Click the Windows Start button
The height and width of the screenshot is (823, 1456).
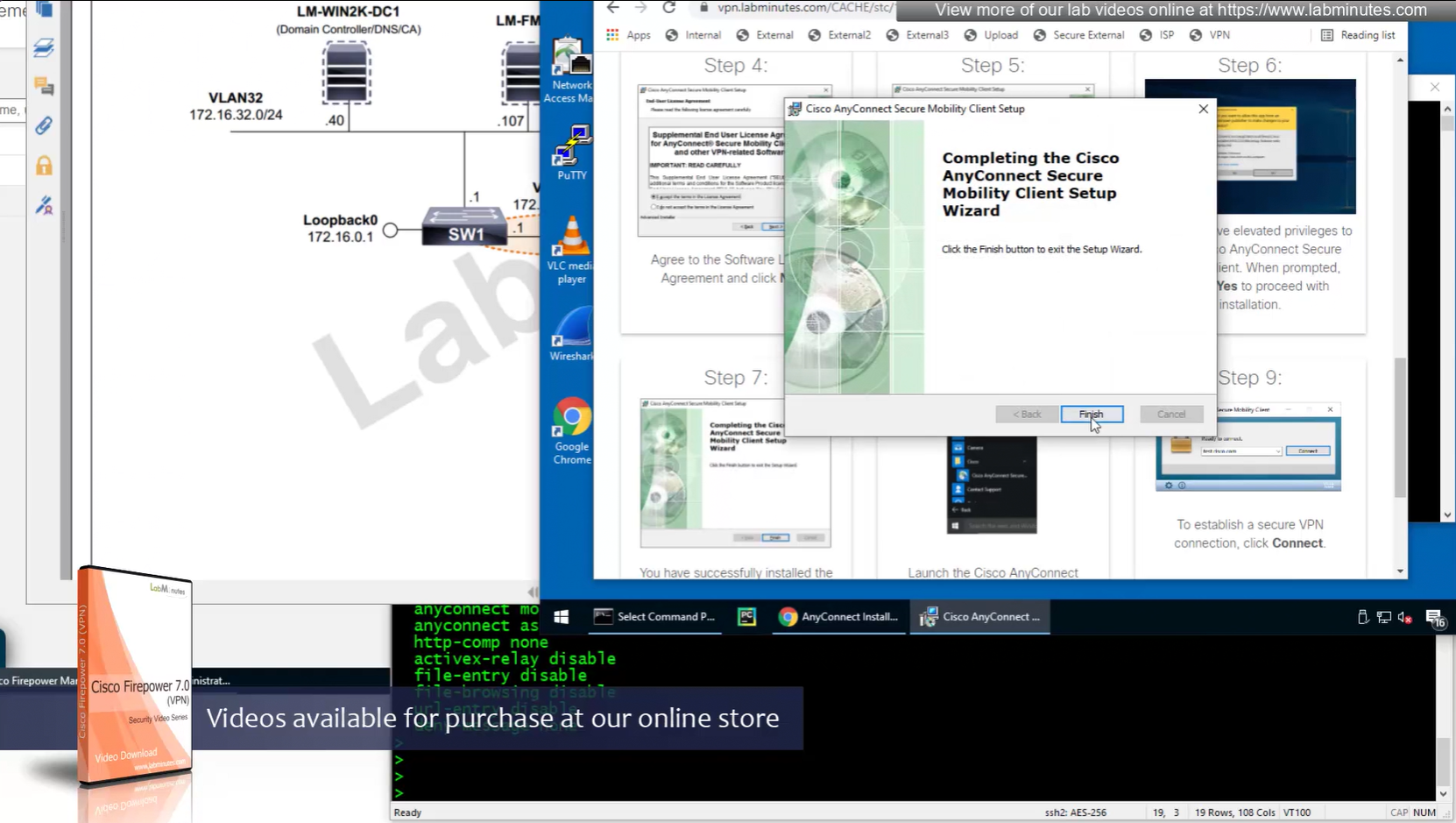(562, 617)
